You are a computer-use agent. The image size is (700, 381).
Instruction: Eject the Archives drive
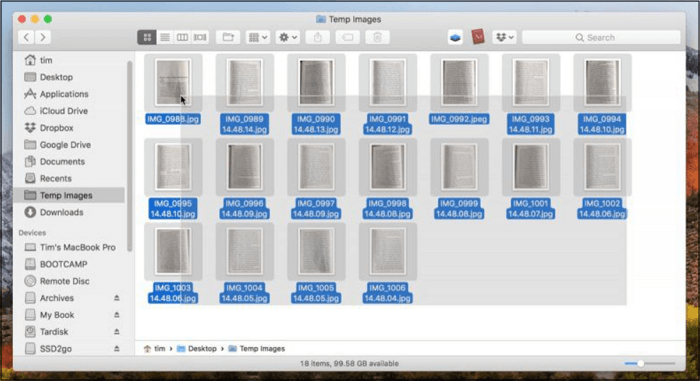coord(117,298)
